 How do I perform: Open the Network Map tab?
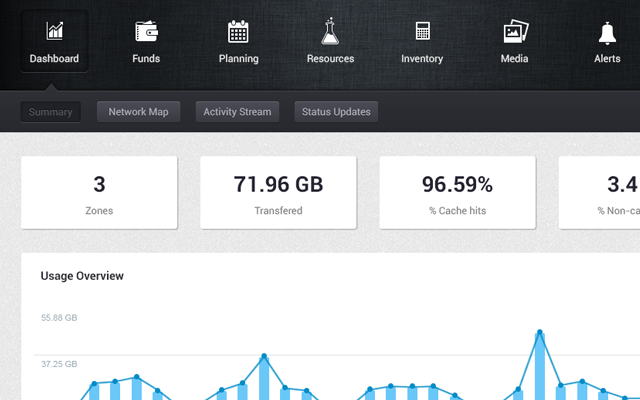tap(138, 112)
